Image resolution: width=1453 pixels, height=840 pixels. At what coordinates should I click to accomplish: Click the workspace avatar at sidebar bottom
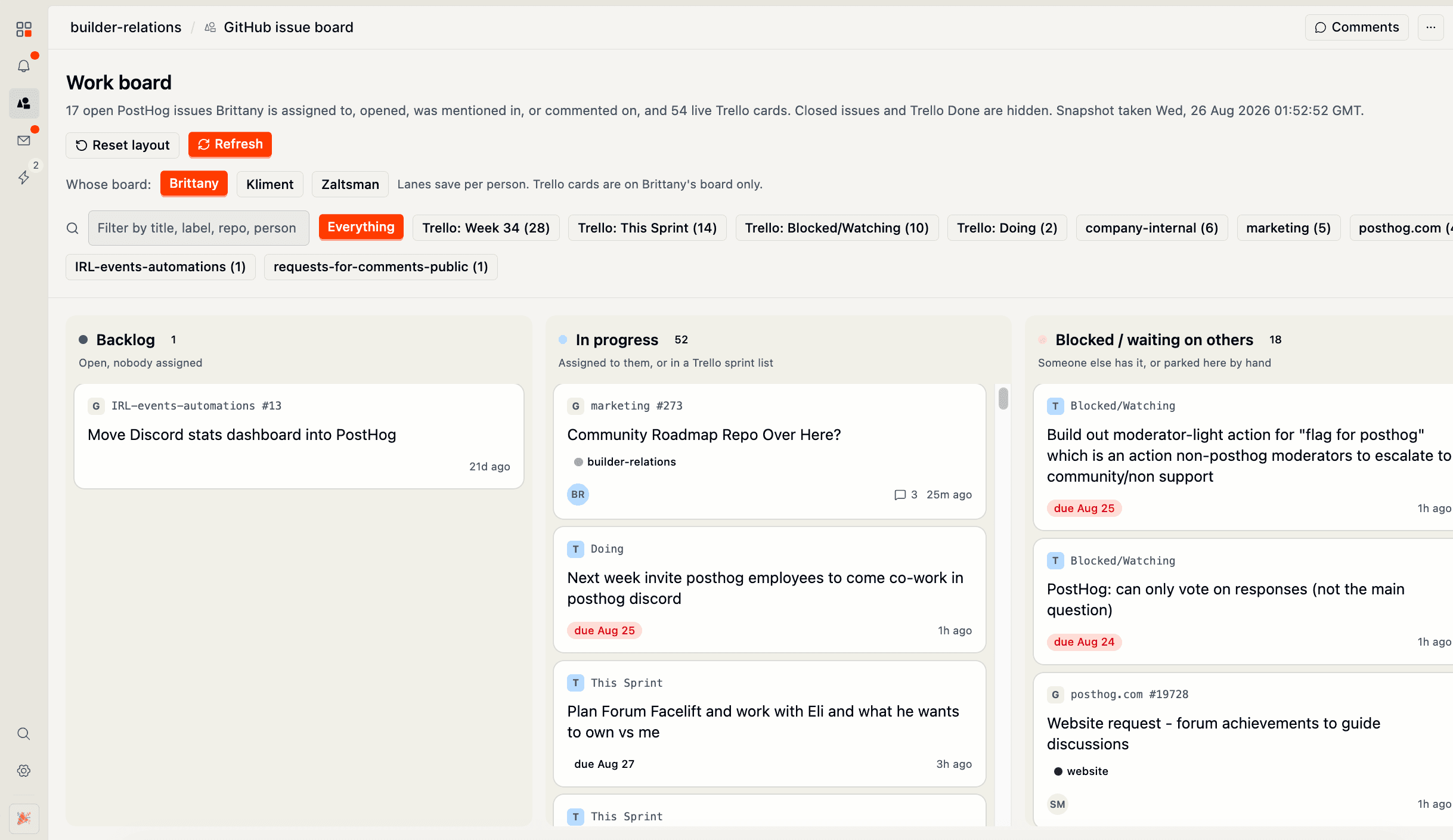[24, 818]
